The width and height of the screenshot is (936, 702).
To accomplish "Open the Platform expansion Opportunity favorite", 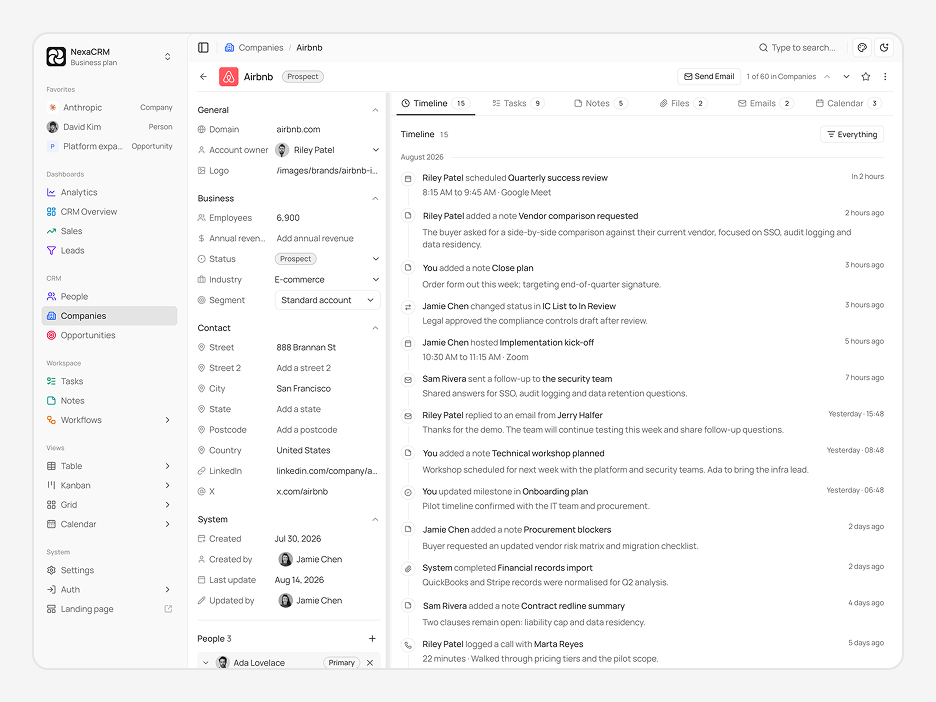I will 109,146.
